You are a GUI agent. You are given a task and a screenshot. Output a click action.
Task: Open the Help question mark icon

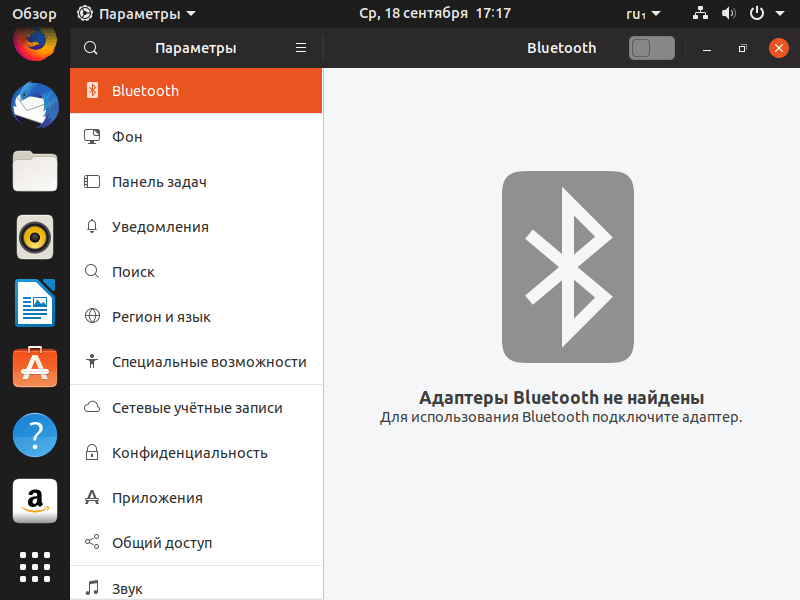(35, 435)
